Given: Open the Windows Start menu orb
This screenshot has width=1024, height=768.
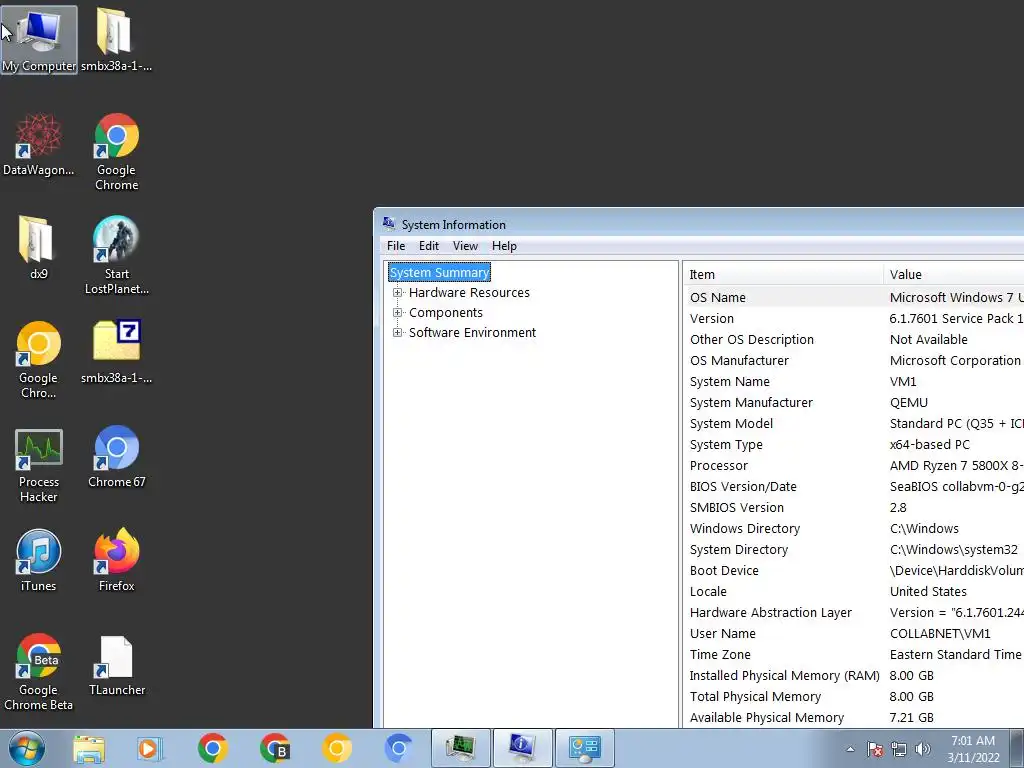Looking at the screenshot, I should coord(27,748).
